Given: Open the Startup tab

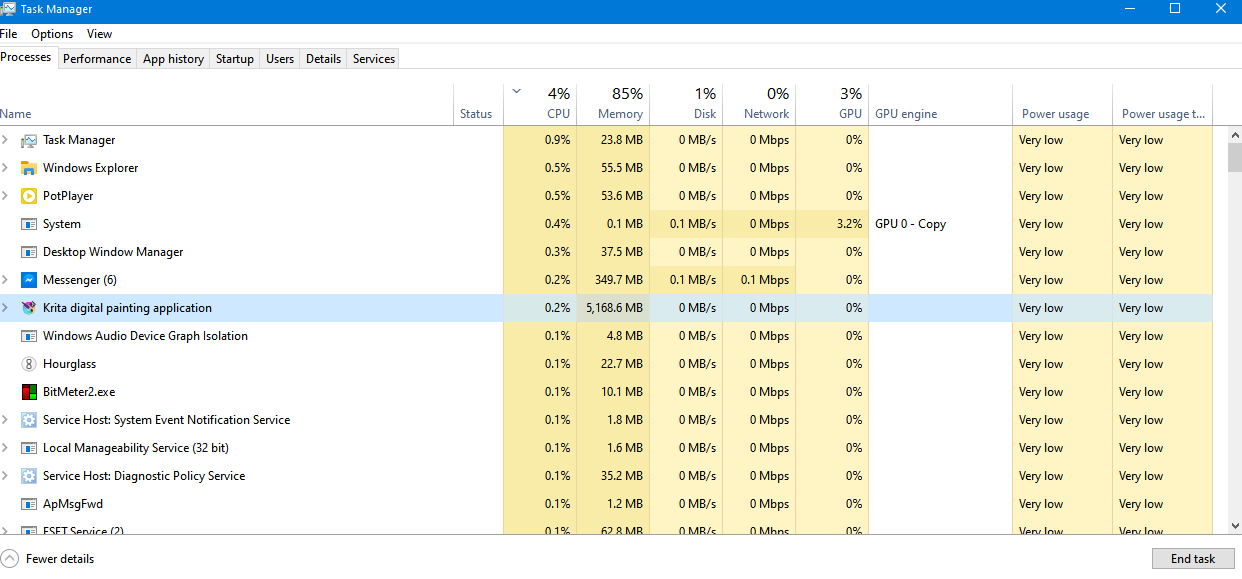Looking at the screenshot, I should click(235, 59).
